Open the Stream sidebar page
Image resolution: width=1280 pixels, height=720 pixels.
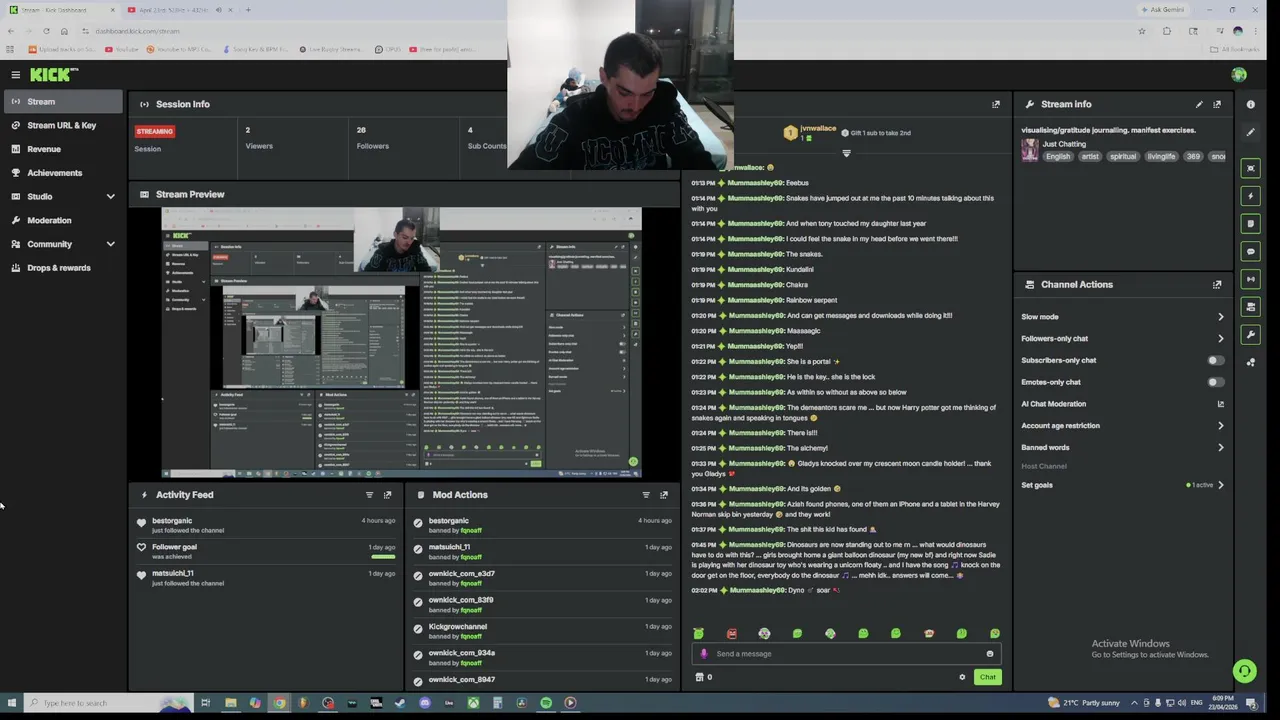click(62, 102)
